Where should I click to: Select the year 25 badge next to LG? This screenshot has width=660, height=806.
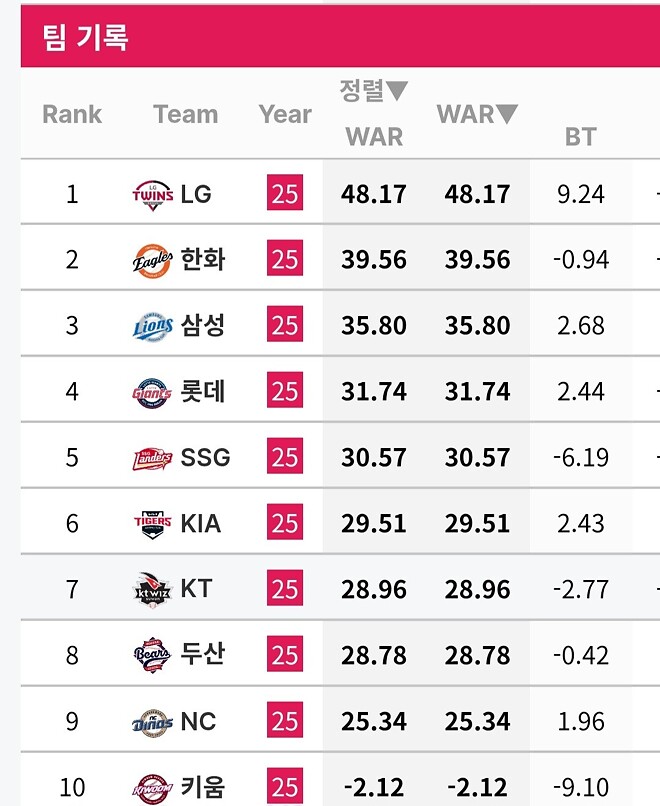tap(285, 193)
